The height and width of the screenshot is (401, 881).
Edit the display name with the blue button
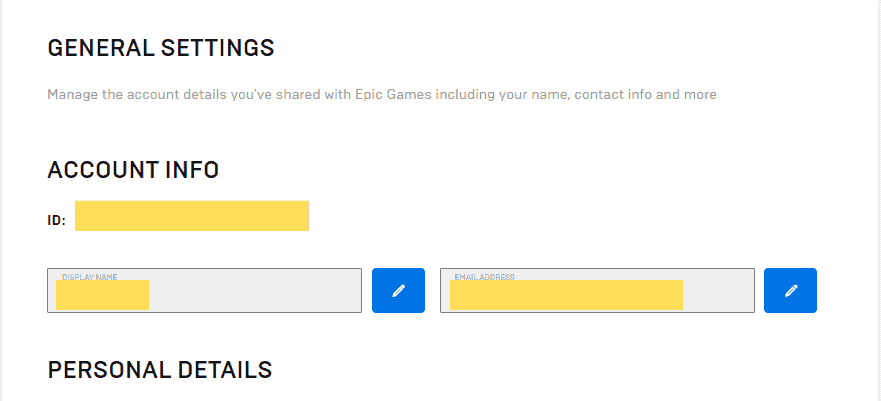(398, 290)
